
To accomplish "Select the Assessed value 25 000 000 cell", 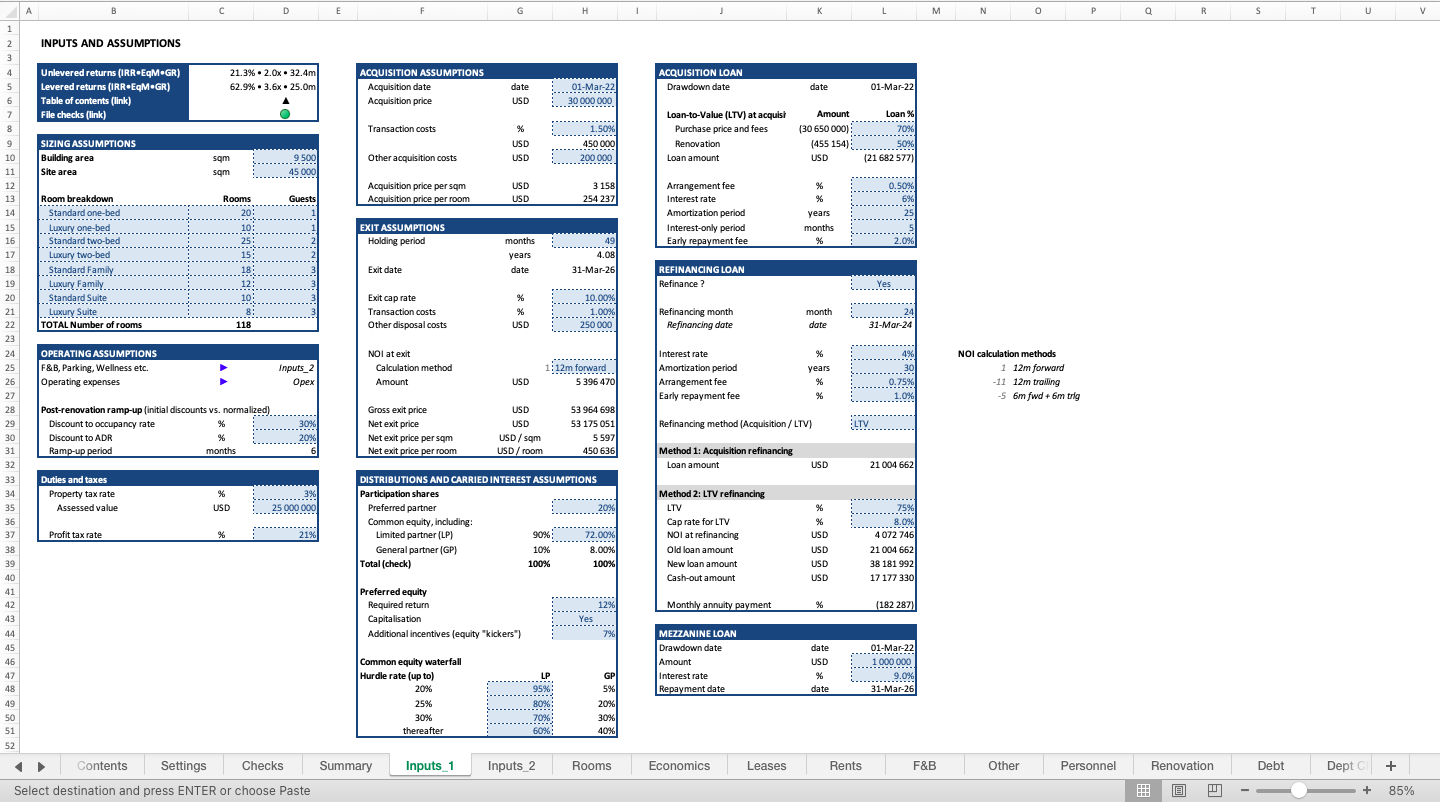I will point(286,508).
